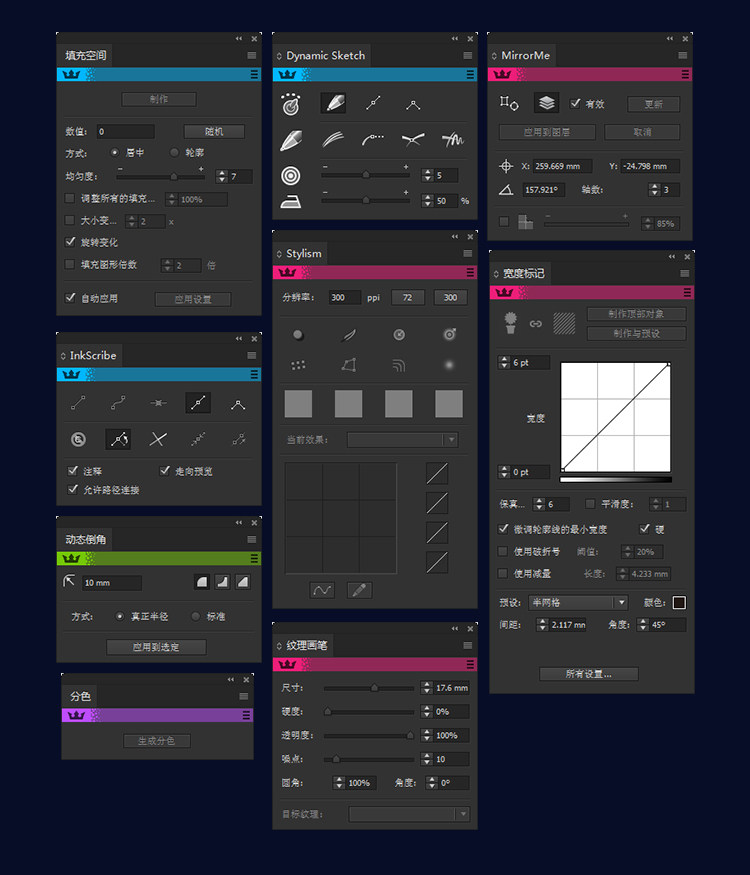This screenshot has height=875, width=750.
Task: Click the curve edit button in Stylism
Action: coord(322,590)
